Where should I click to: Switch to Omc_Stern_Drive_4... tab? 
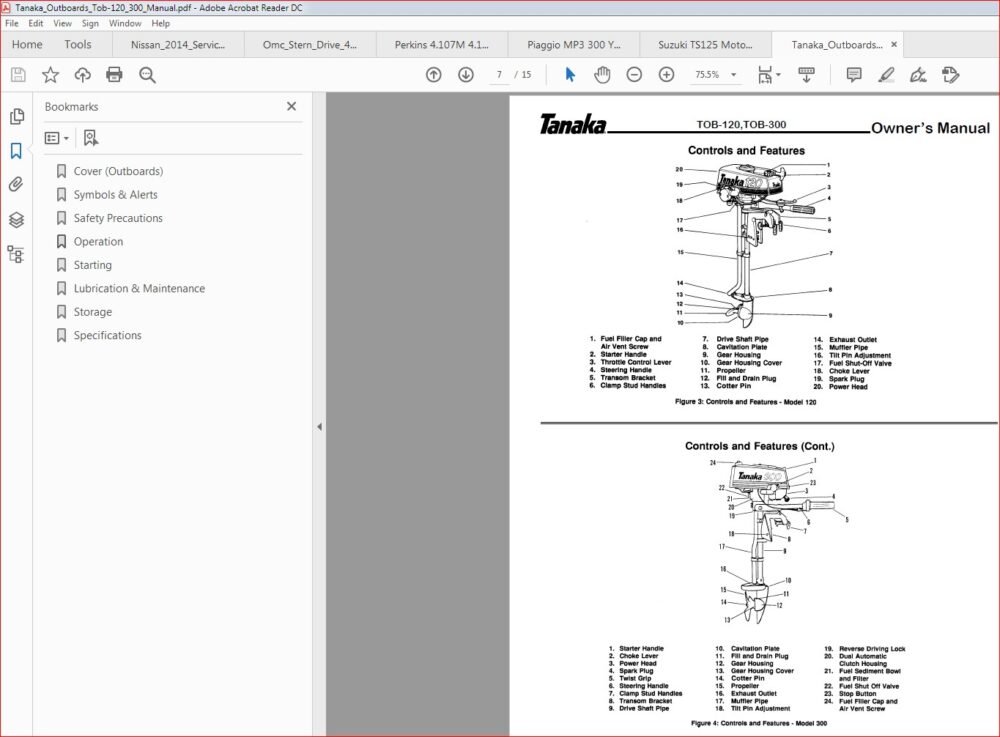pyautogui.click(x=310, y=45)
